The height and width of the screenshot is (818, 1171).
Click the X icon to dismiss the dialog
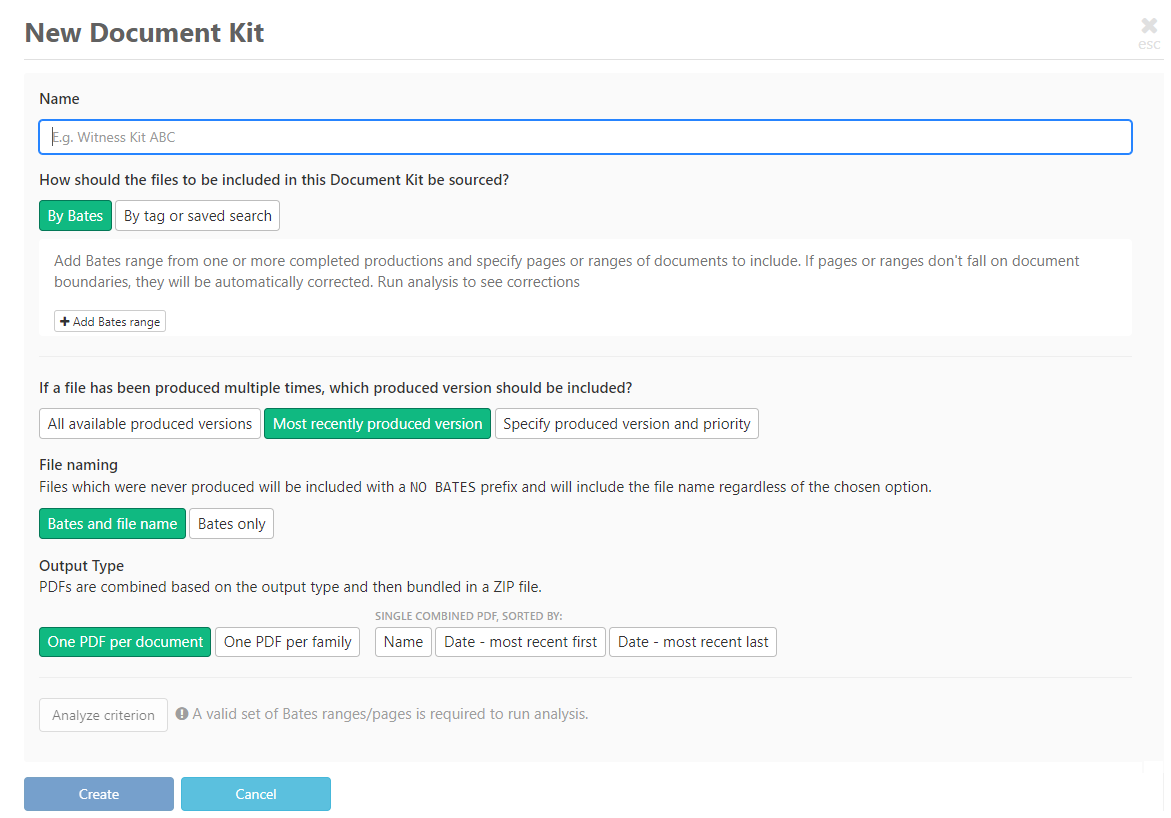1148,27
